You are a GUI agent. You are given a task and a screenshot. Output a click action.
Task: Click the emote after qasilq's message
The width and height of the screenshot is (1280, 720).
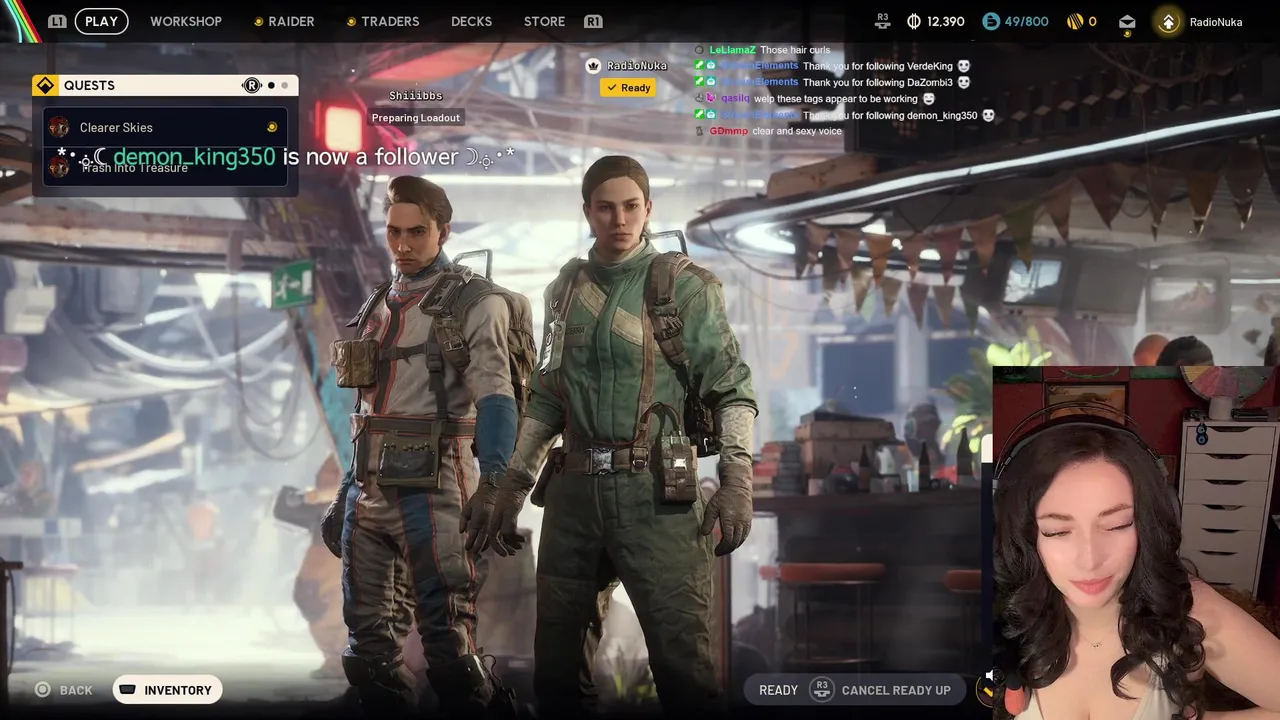[928, 99]
